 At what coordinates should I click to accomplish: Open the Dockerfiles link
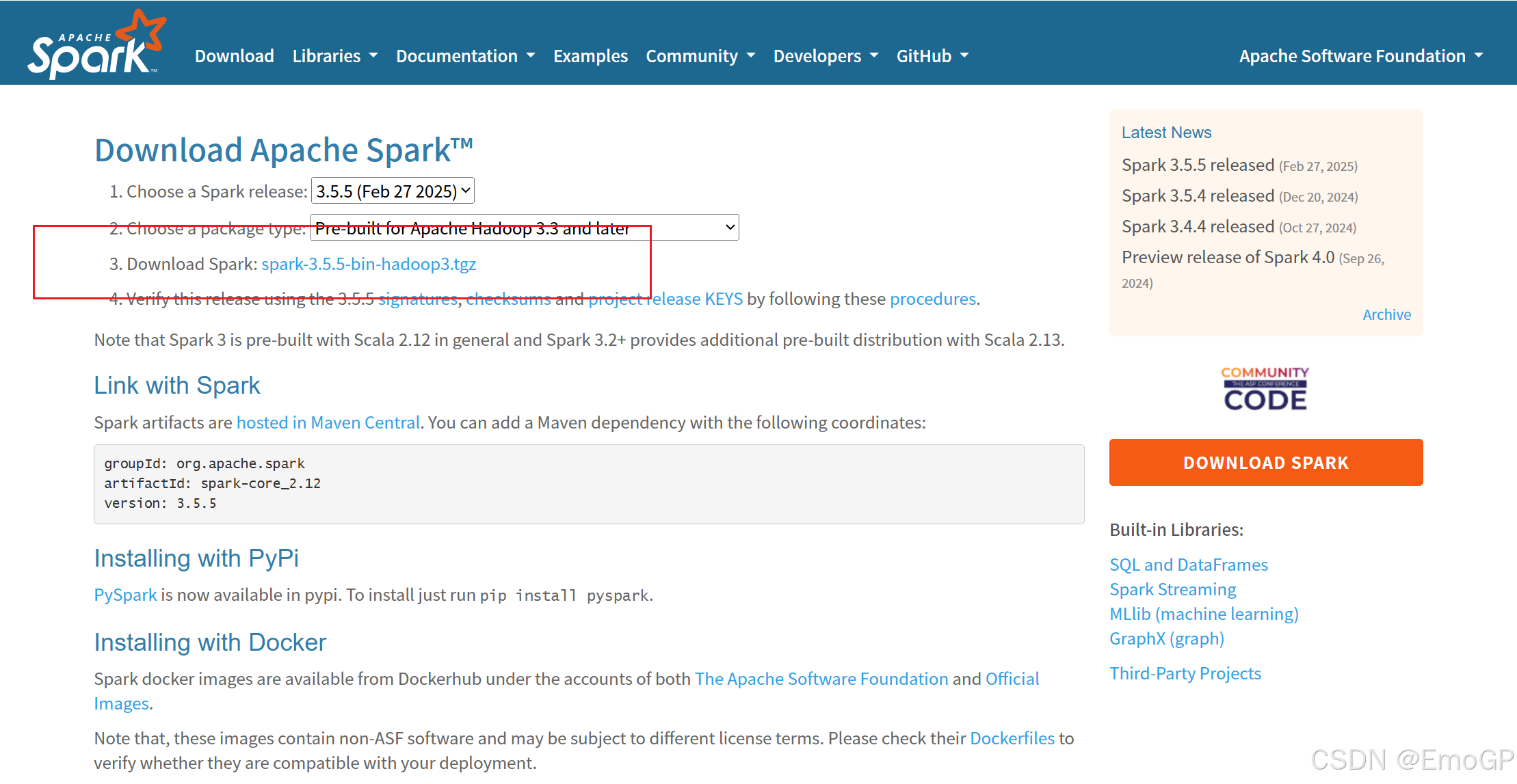point(1012,738)
